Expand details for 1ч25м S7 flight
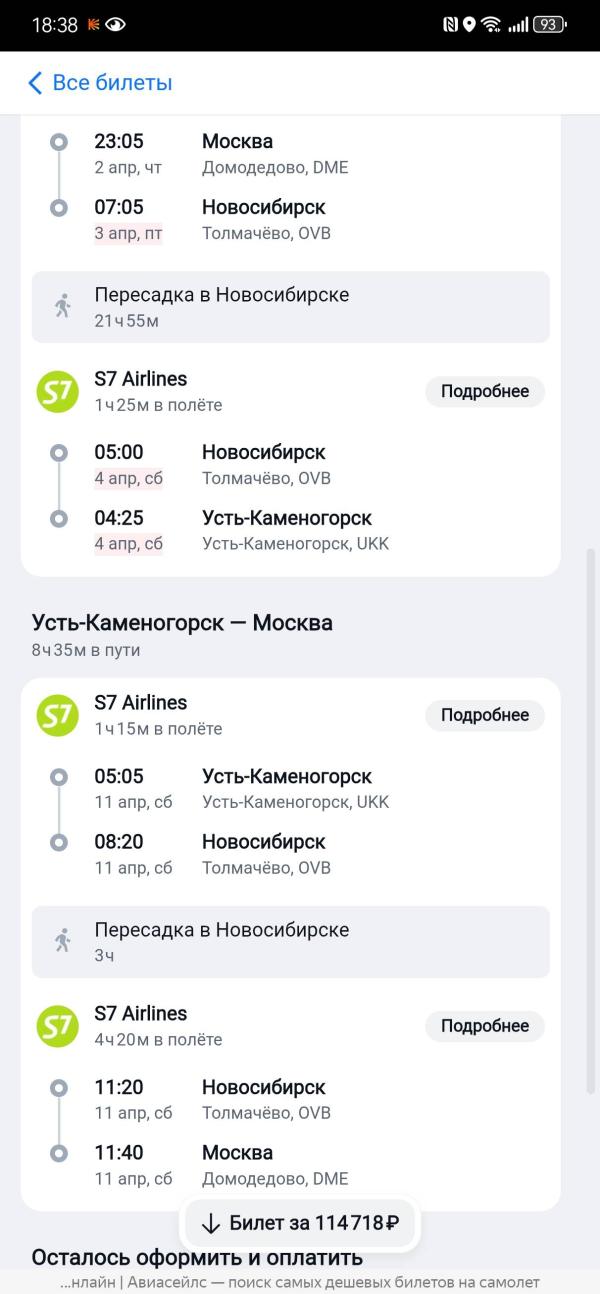Screen dimensions: 600x1294 click(x=485, y=391)
